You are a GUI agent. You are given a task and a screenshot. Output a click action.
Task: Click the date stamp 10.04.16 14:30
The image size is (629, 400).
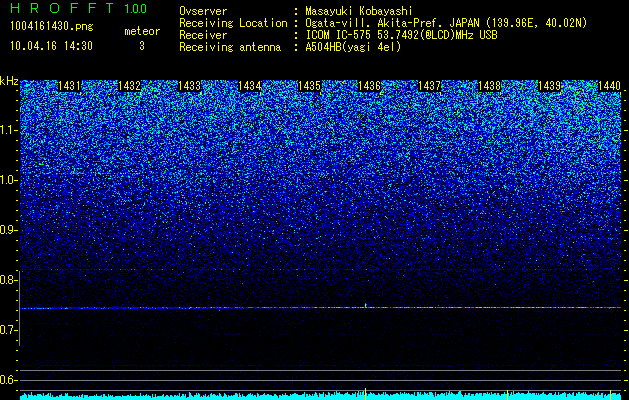click(x=51, y=46)
